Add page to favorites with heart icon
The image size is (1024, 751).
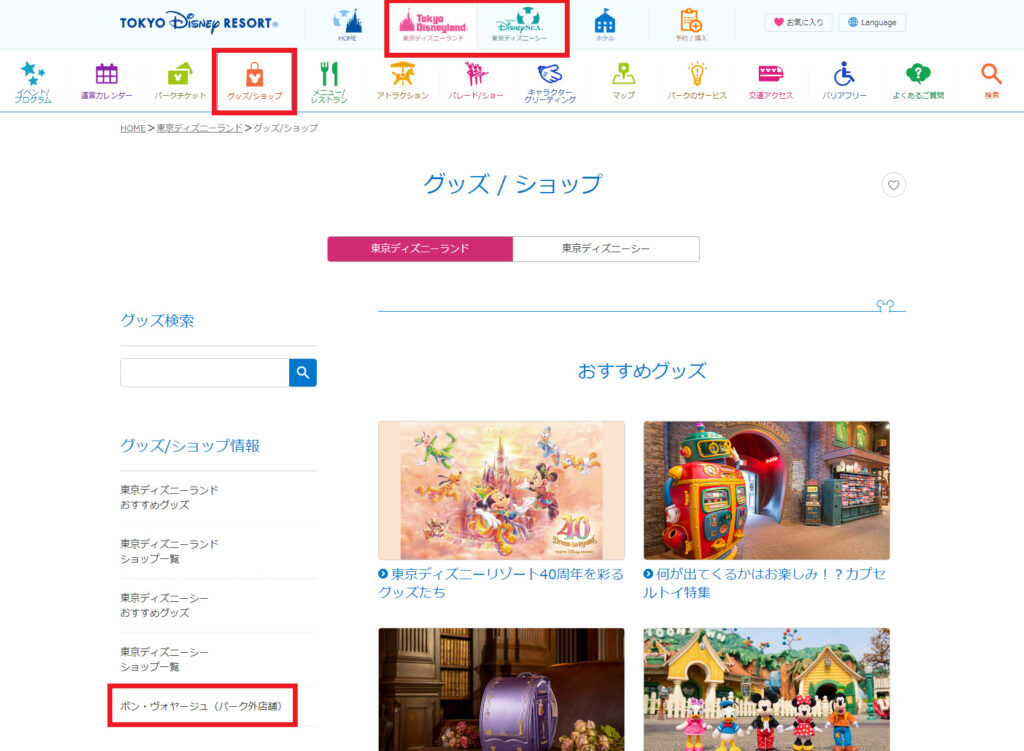[x=893, y=185]
